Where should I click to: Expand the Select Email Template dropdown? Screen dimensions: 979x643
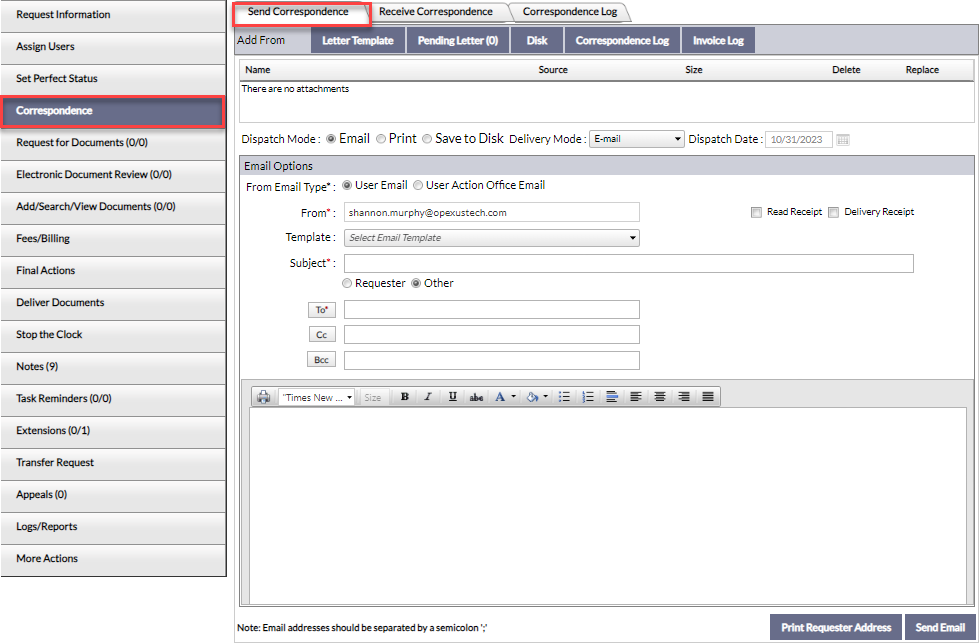491,238
